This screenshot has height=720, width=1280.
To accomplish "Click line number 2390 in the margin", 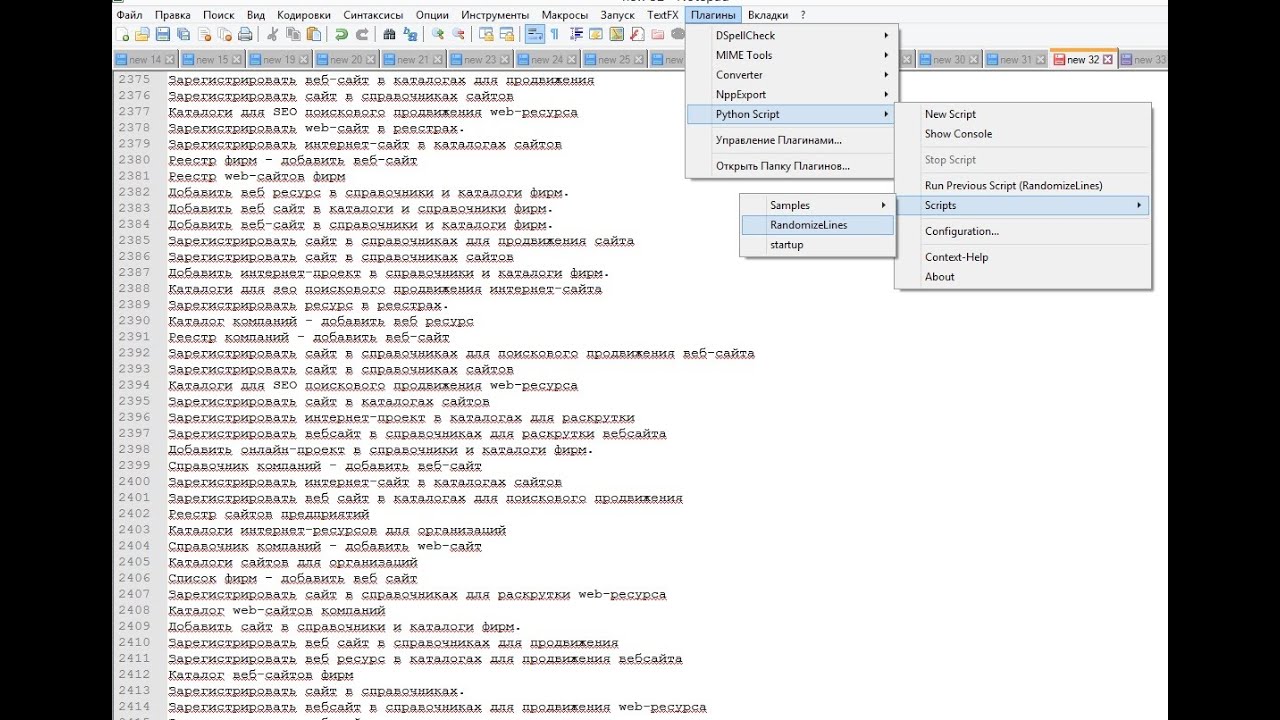I will tap(133, 321).
